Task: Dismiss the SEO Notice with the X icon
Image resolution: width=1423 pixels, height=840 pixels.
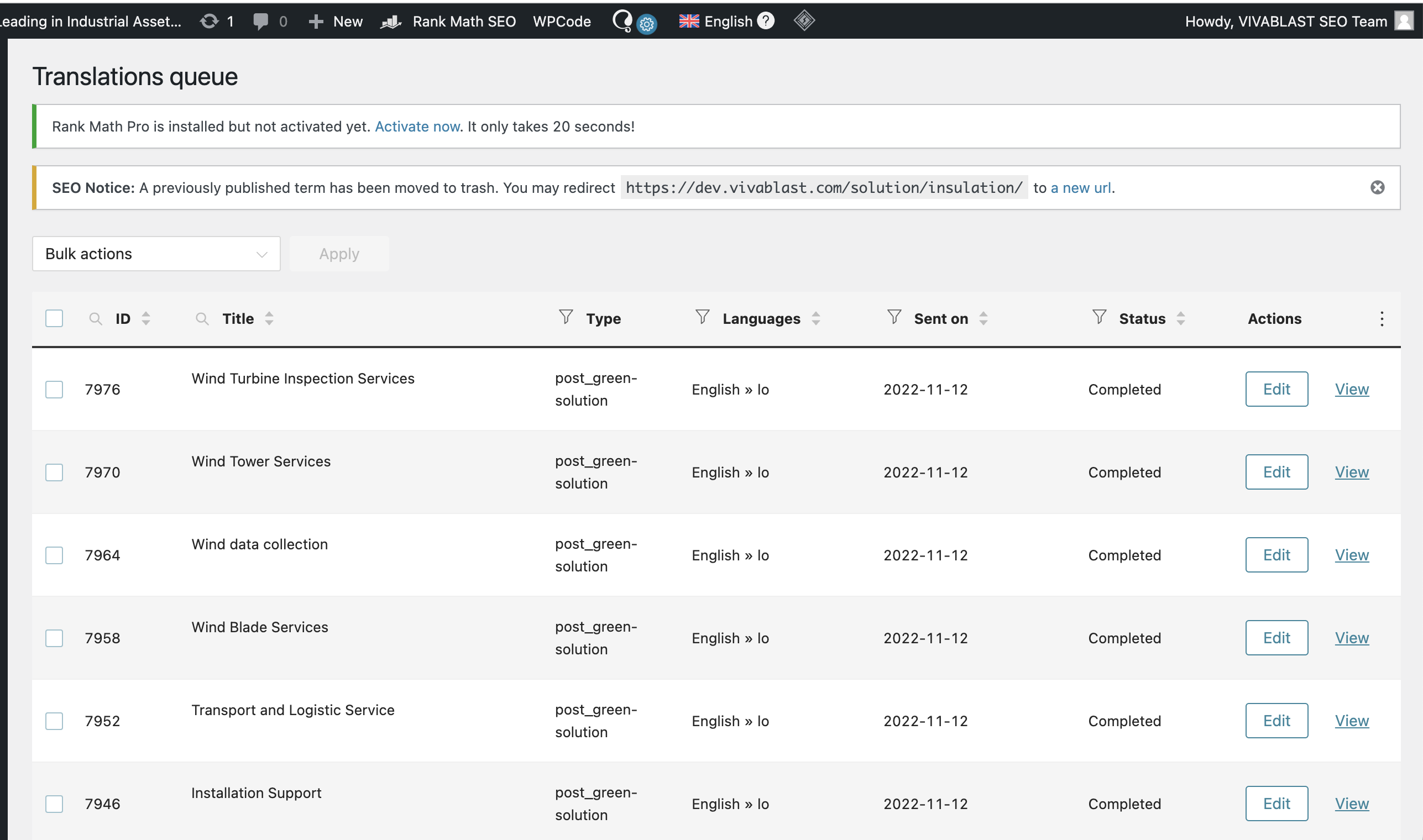Action: point(1377,187)
